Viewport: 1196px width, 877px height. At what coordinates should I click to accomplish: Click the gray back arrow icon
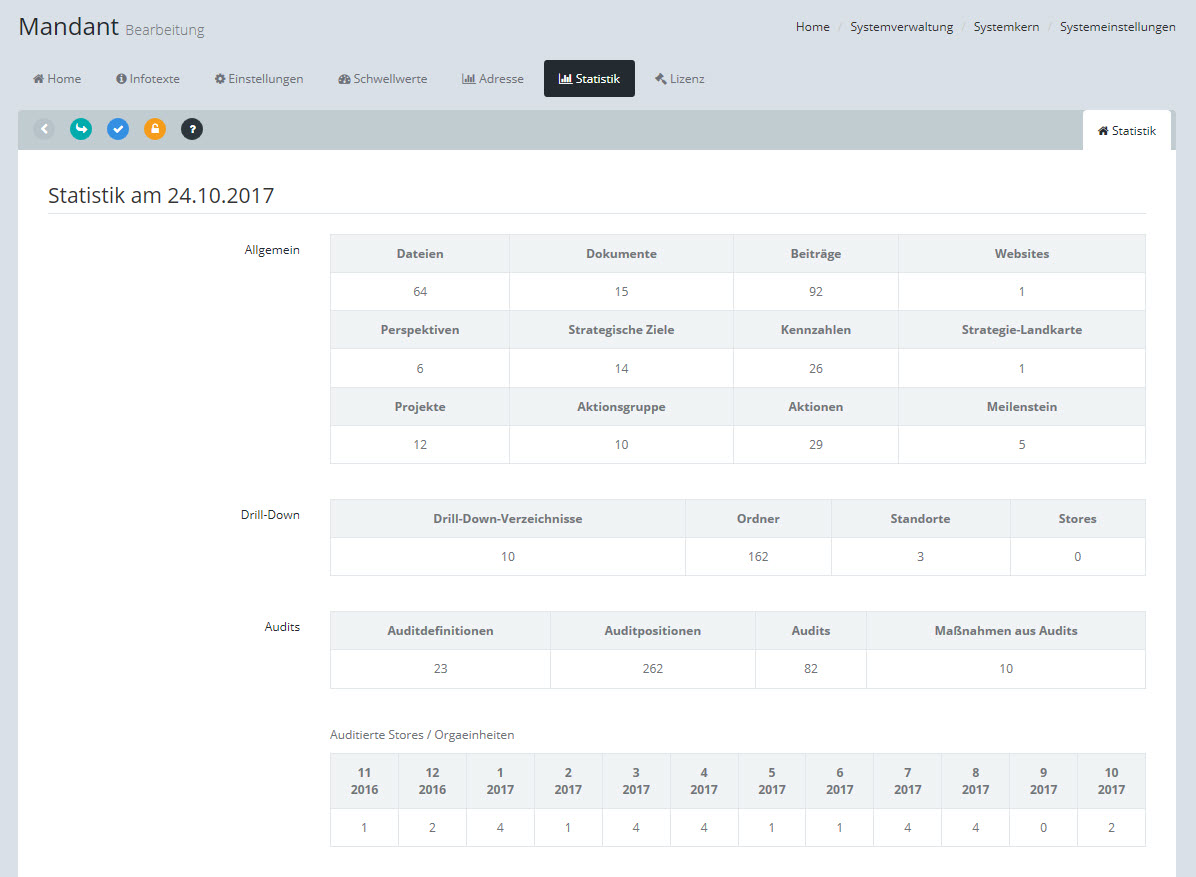point(44,129)
